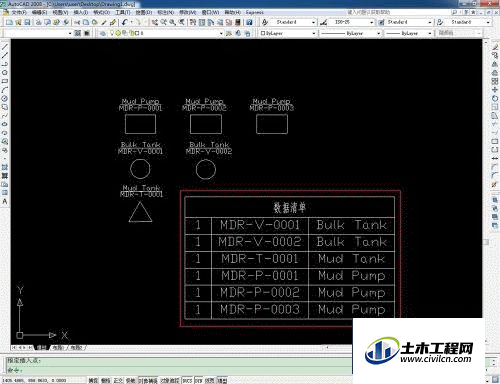The width and height of the screenshot is (500, 384).
Task: Select the Rotate tool in modify toolbar
Action: pyautogui.click(x=495, y=98)
